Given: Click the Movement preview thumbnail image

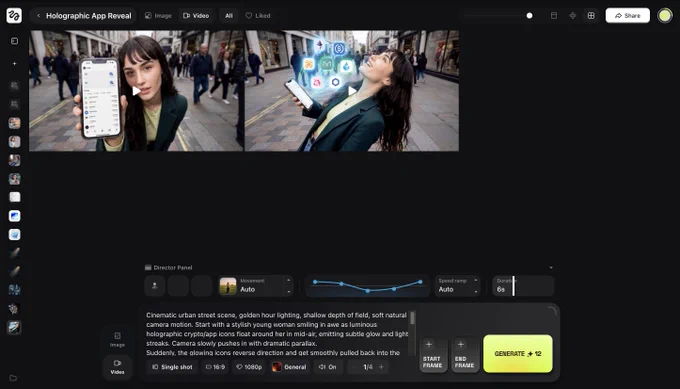Looking at the screenshot, I should (228, 286).
